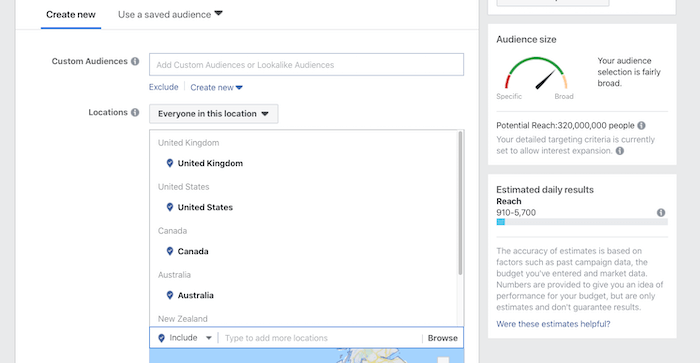Select United States bold location entry

(205, 207)
